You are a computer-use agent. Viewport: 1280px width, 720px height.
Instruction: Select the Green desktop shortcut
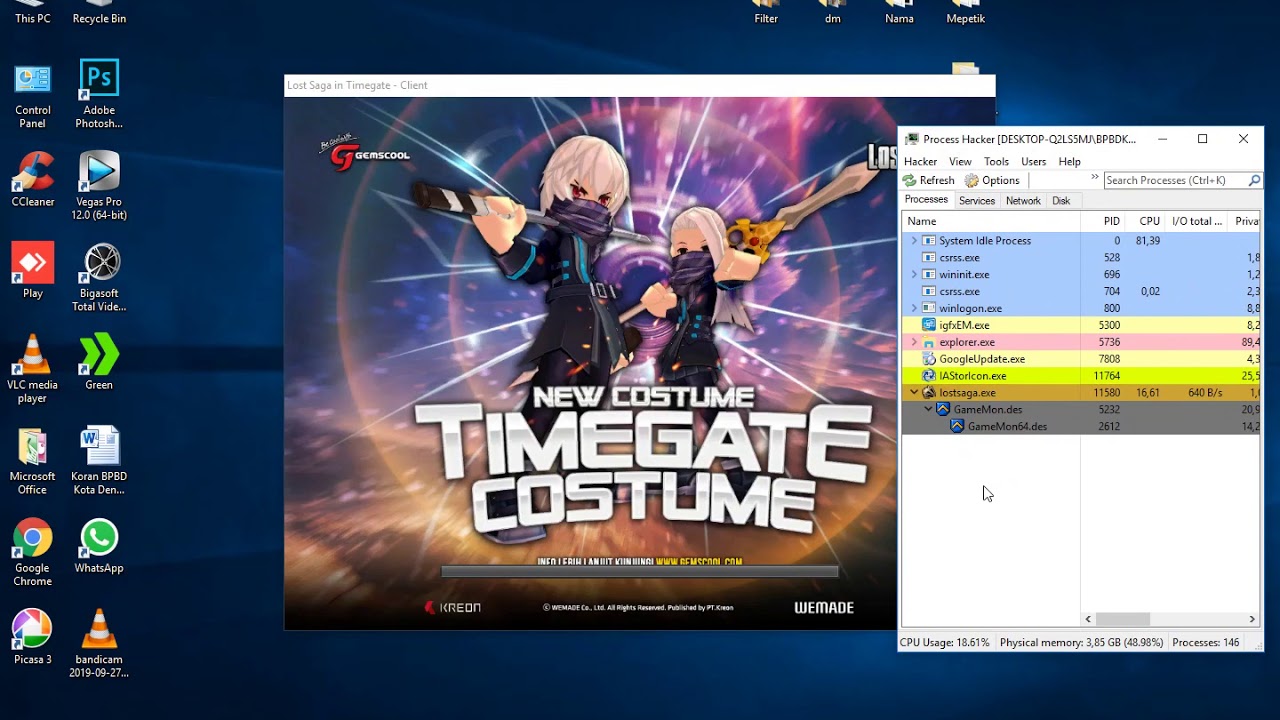tap(99, 362)
